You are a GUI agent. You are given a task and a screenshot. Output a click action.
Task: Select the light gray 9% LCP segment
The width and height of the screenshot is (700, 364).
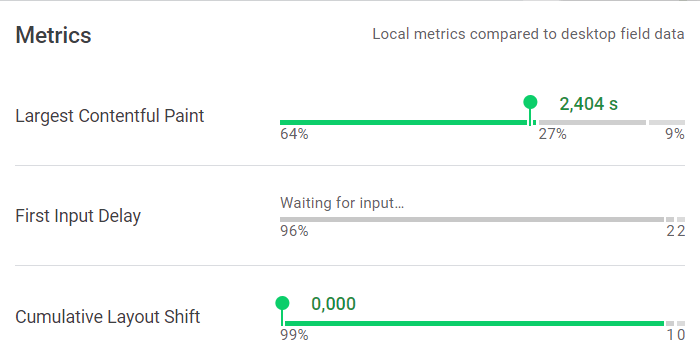(667, 122)
